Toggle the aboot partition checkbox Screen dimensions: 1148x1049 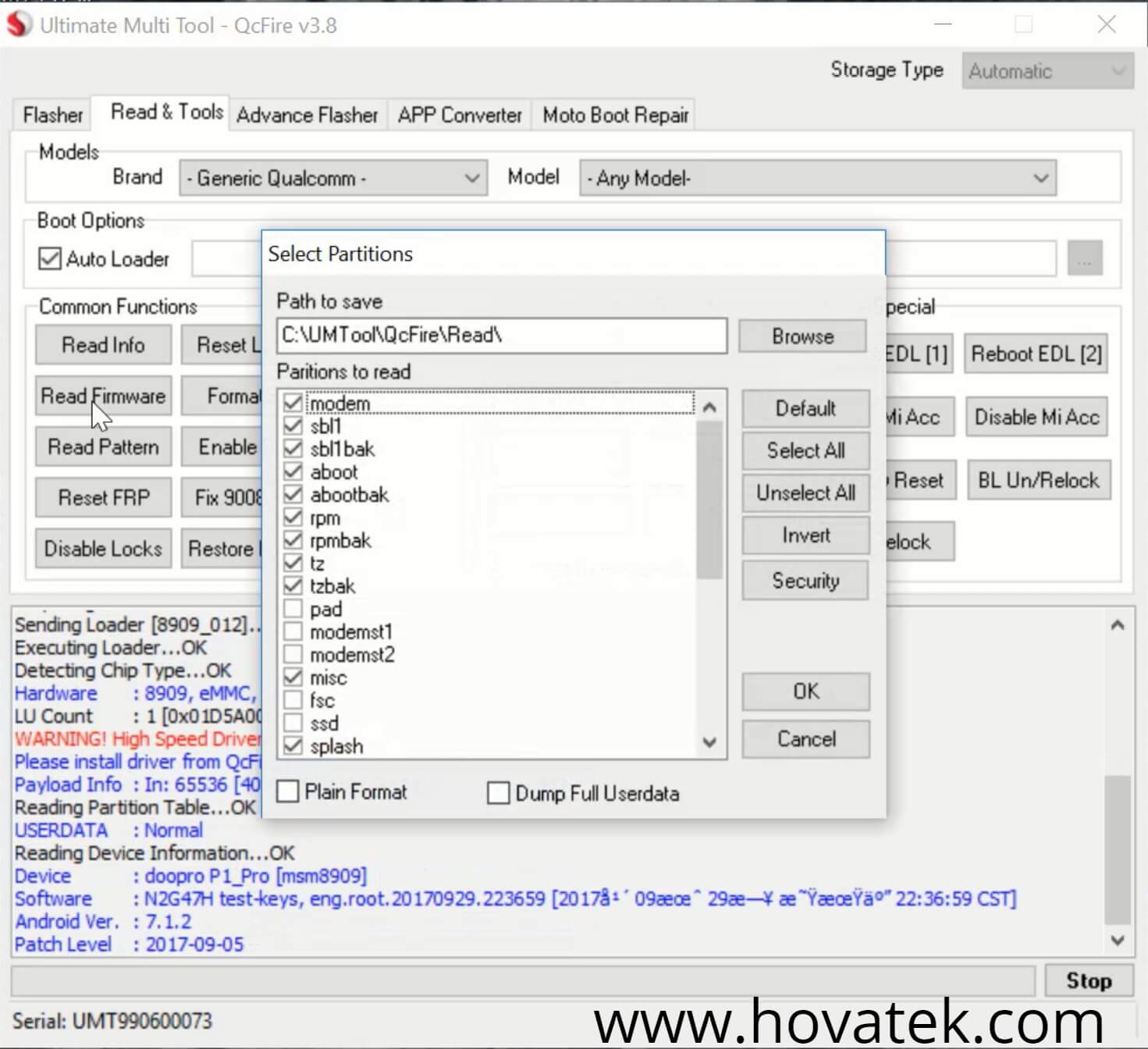click(293, 472)
